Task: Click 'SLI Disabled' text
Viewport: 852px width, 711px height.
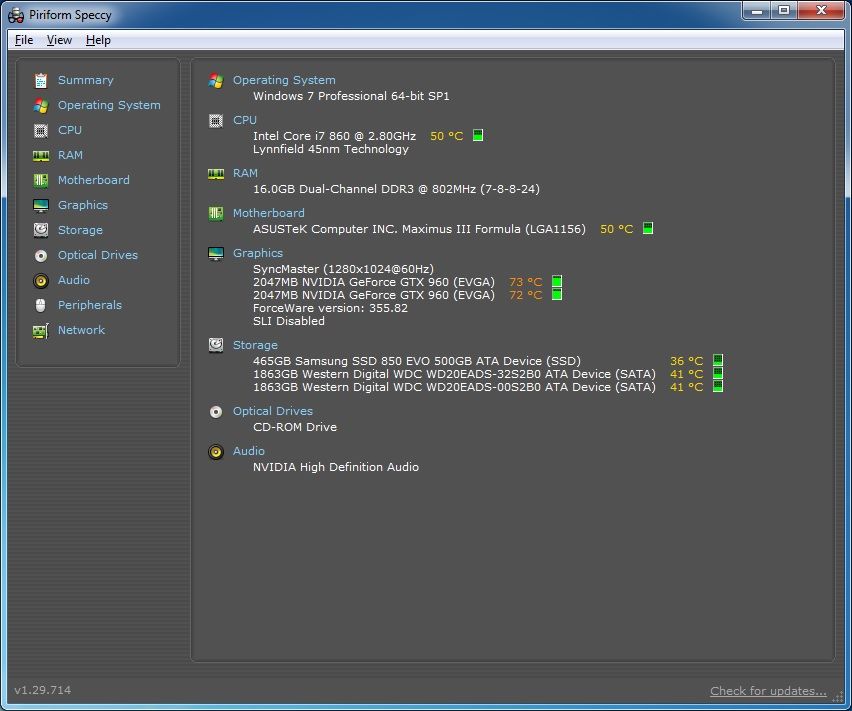Action: [289, 322]
